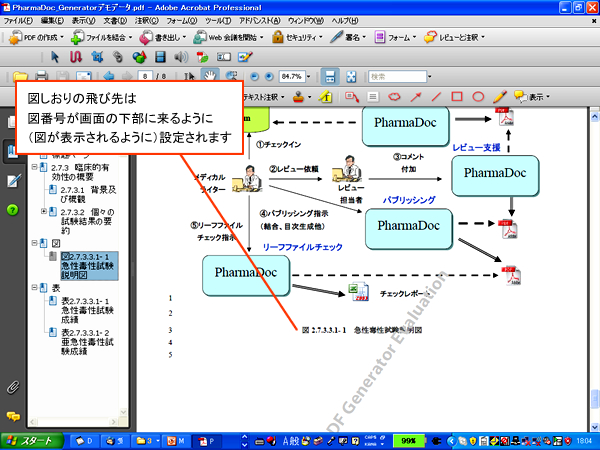Image resolution: width=600 pixels, height=450 pixels.
Task: Open the フォーム(O) menu
Action: coord(182,21)
